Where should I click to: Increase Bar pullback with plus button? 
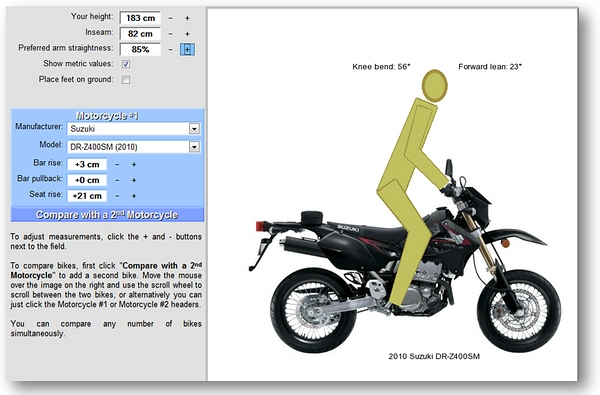134,180
